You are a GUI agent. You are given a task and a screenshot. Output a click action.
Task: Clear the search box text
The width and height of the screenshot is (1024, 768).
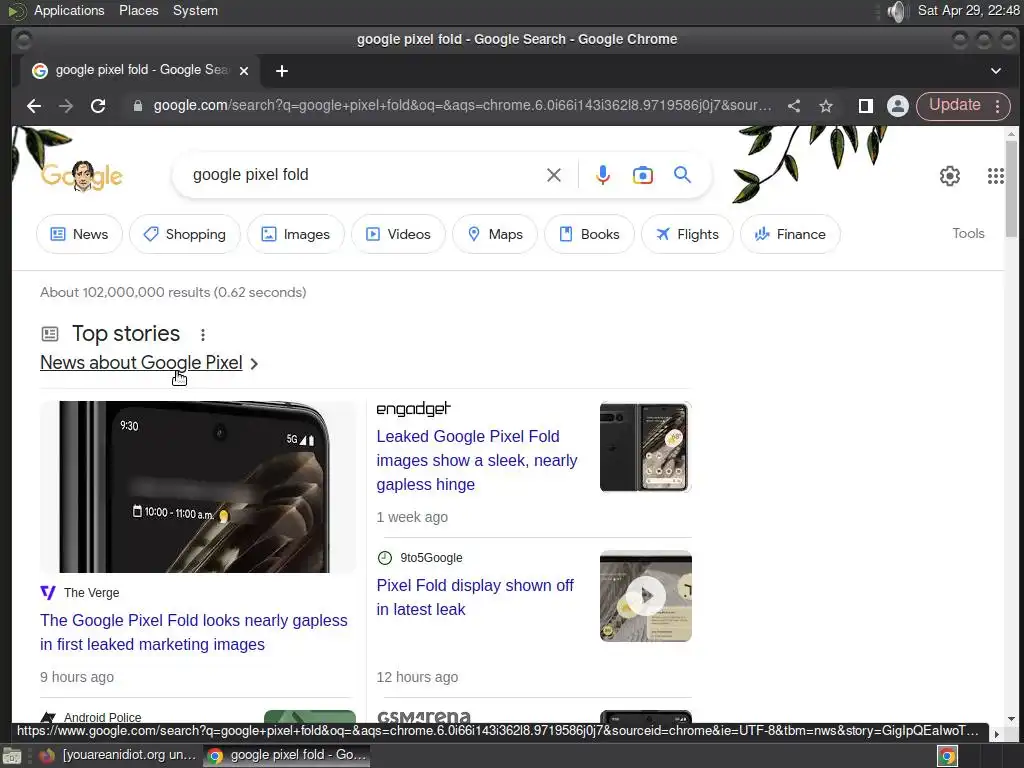(554, 175)
